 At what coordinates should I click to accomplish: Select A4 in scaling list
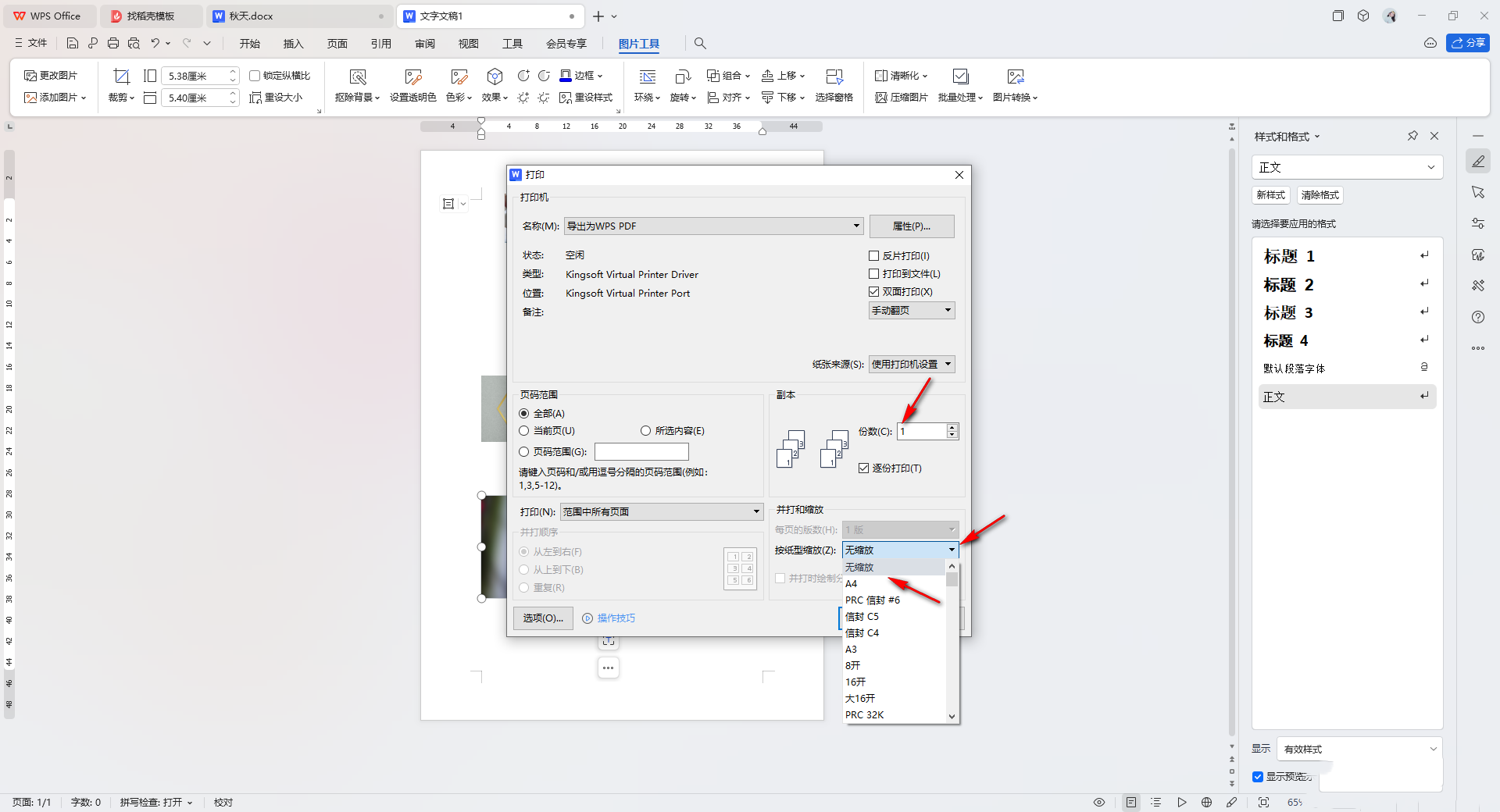(x=895, y=584)
